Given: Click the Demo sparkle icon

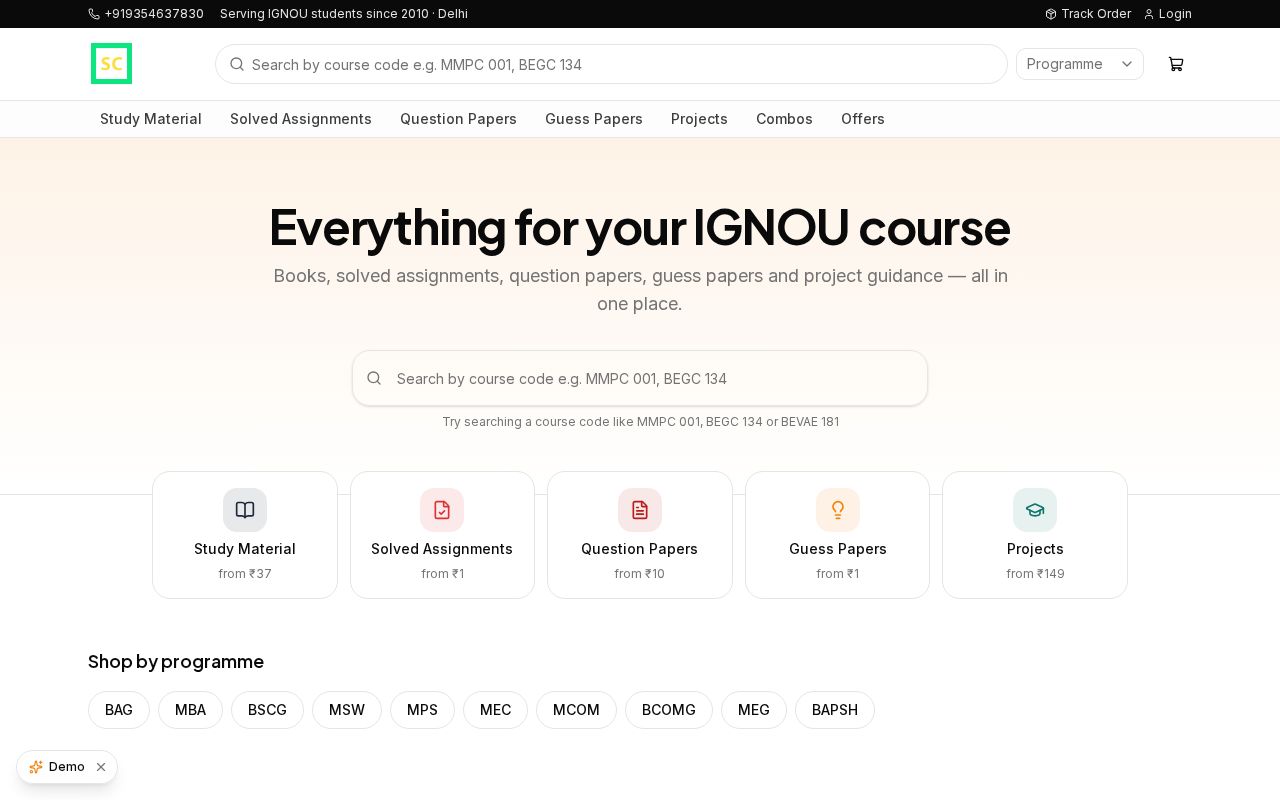Looking at the screenshot, I should [36, 767].
